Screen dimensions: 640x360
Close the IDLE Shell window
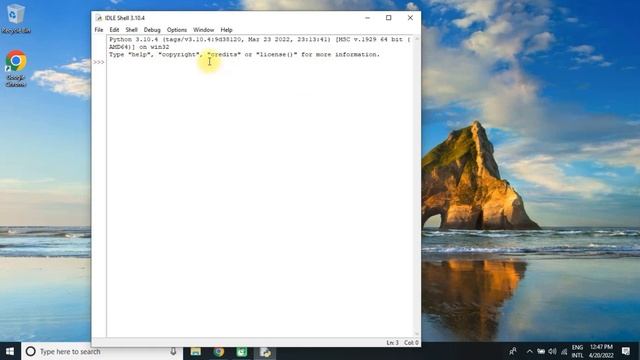[410, 18]
